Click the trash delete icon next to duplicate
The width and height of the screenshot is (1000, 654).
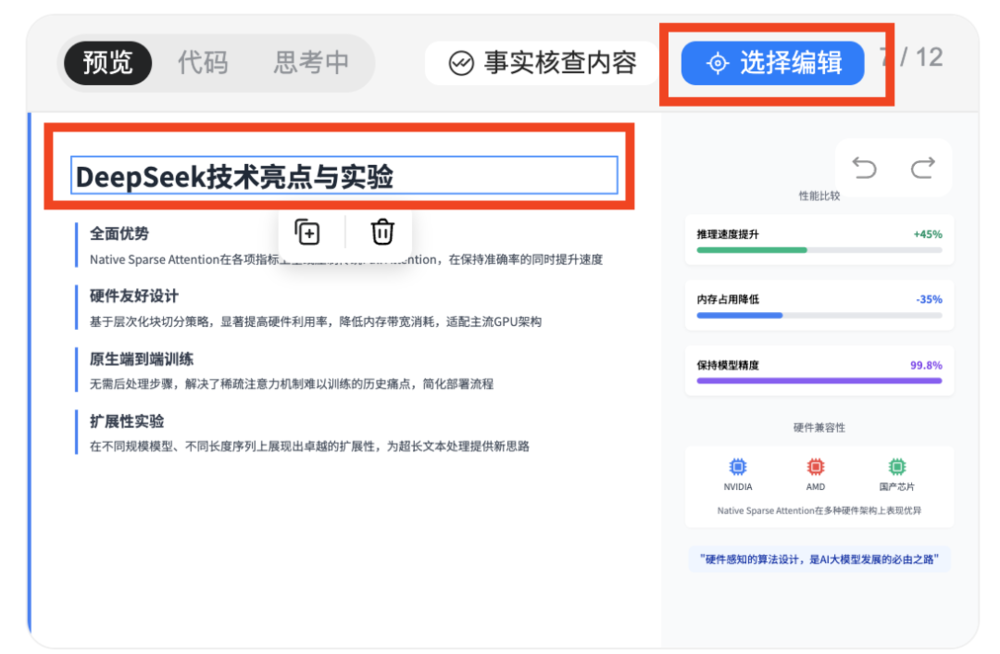(x=381, y=231)
